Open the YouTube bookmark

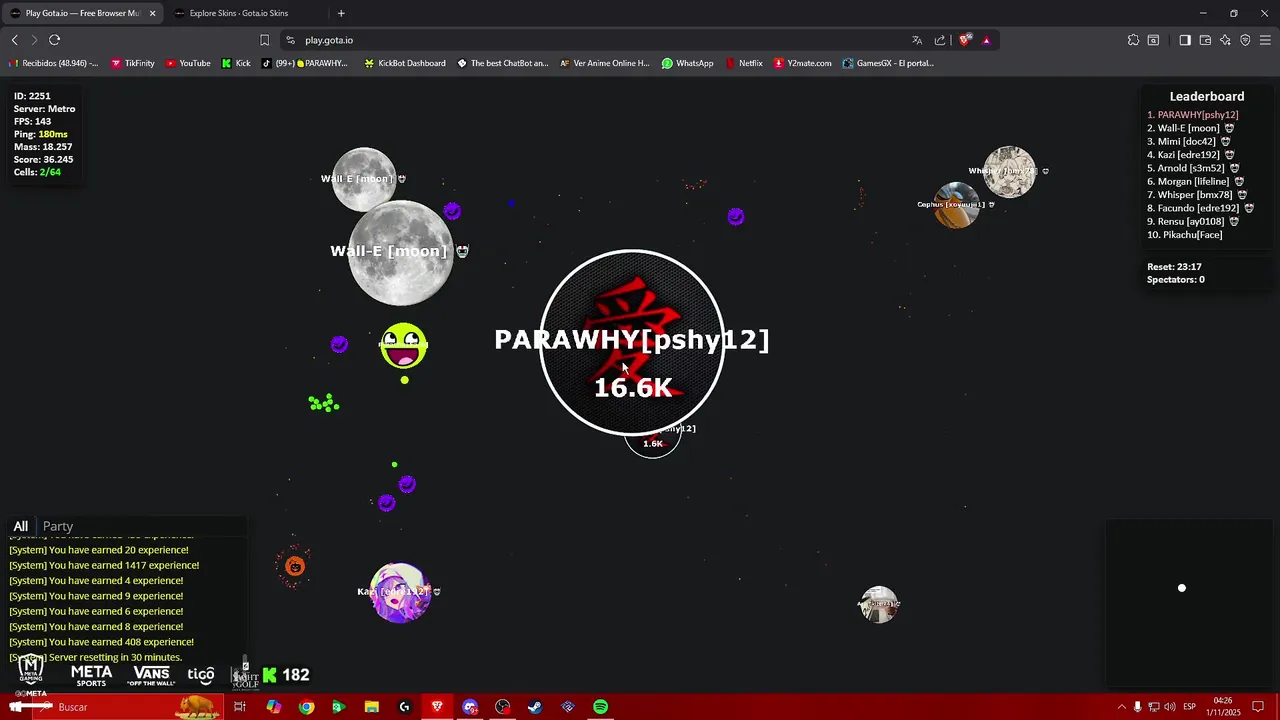pyautogui.click(x=188, y=63)
